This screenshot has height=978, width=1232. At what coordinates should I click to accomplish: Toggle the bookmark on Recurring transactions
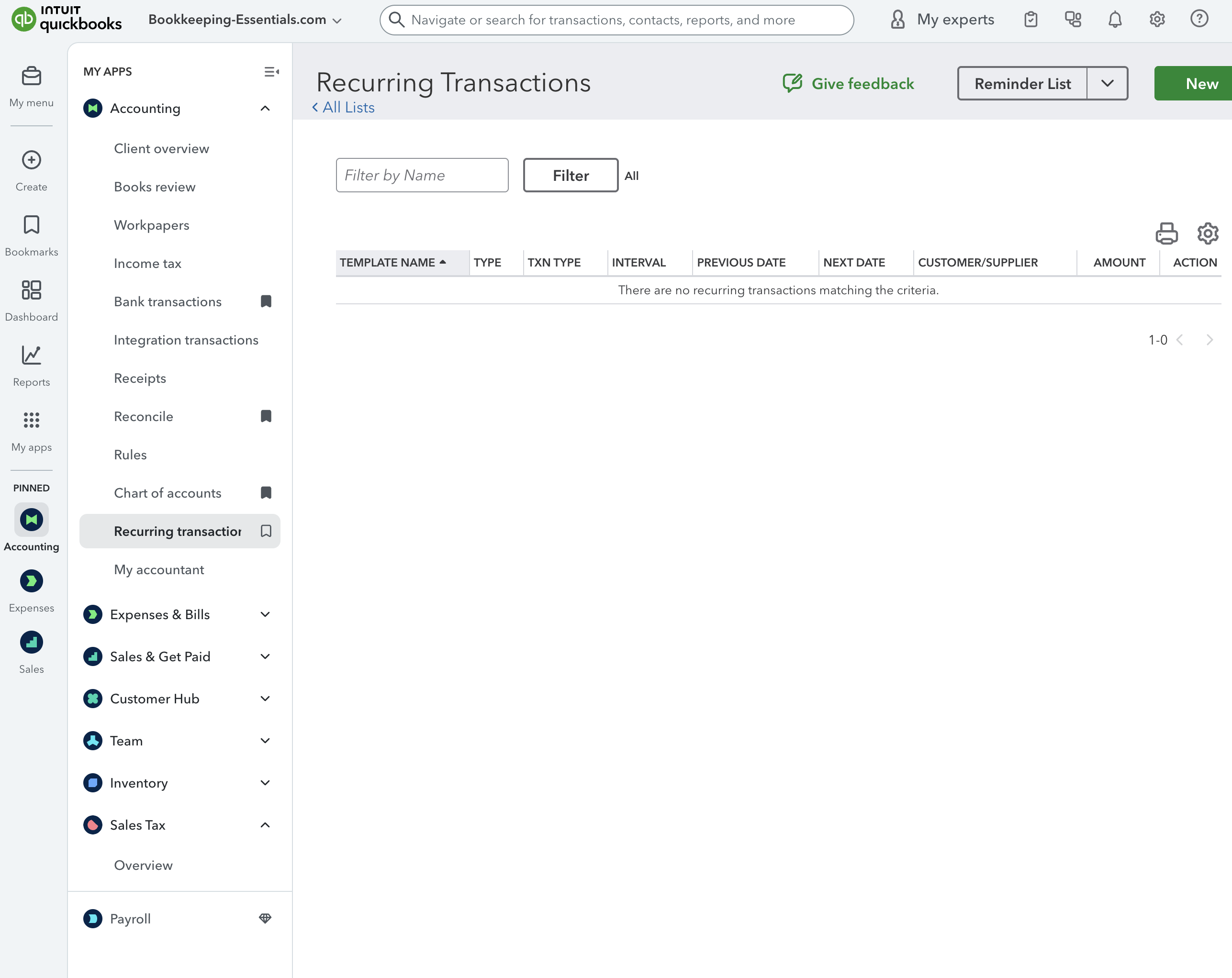point(265,531)
